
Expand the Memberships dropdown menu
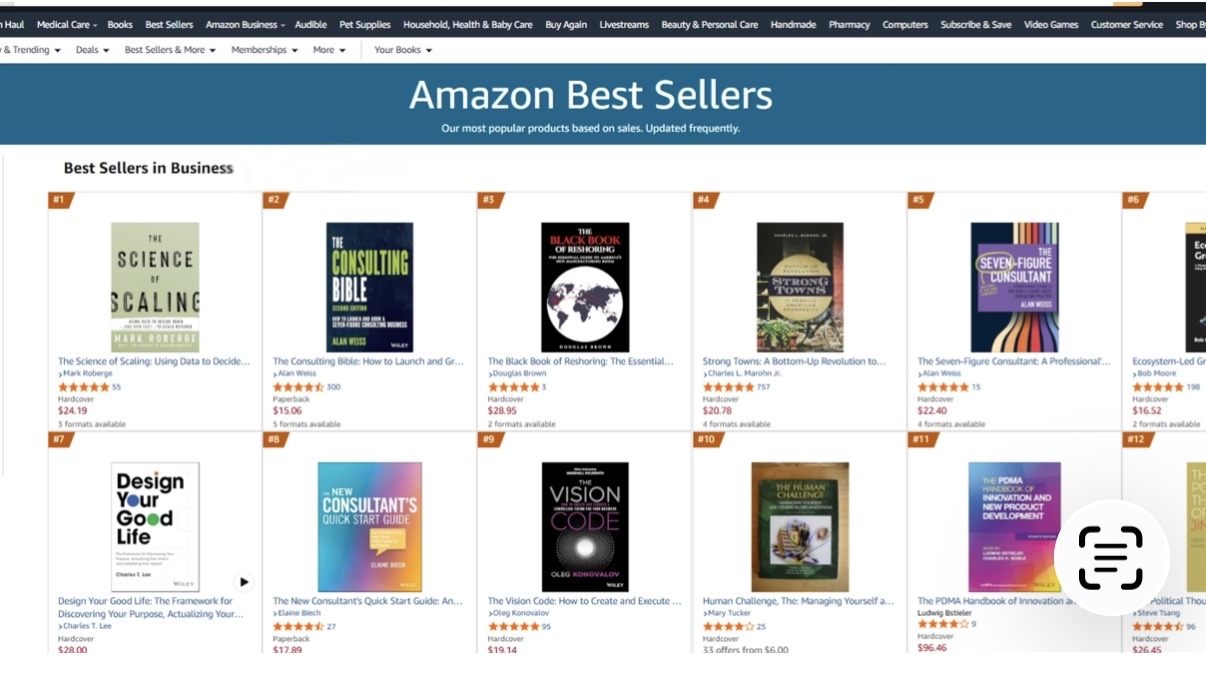pos(264,50)
